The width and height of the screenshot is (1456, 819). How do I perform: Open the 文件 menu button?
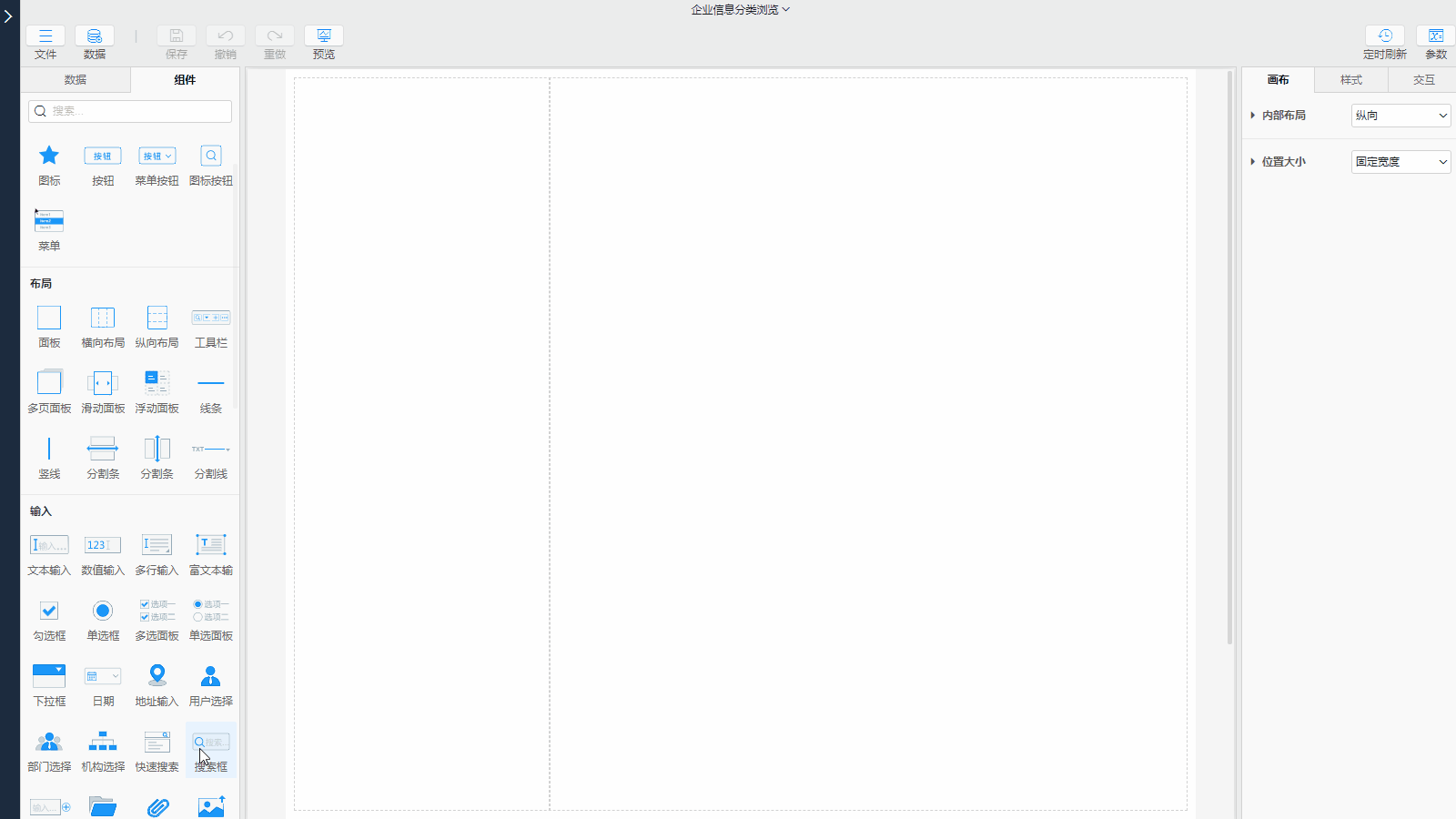pos(45,43)
